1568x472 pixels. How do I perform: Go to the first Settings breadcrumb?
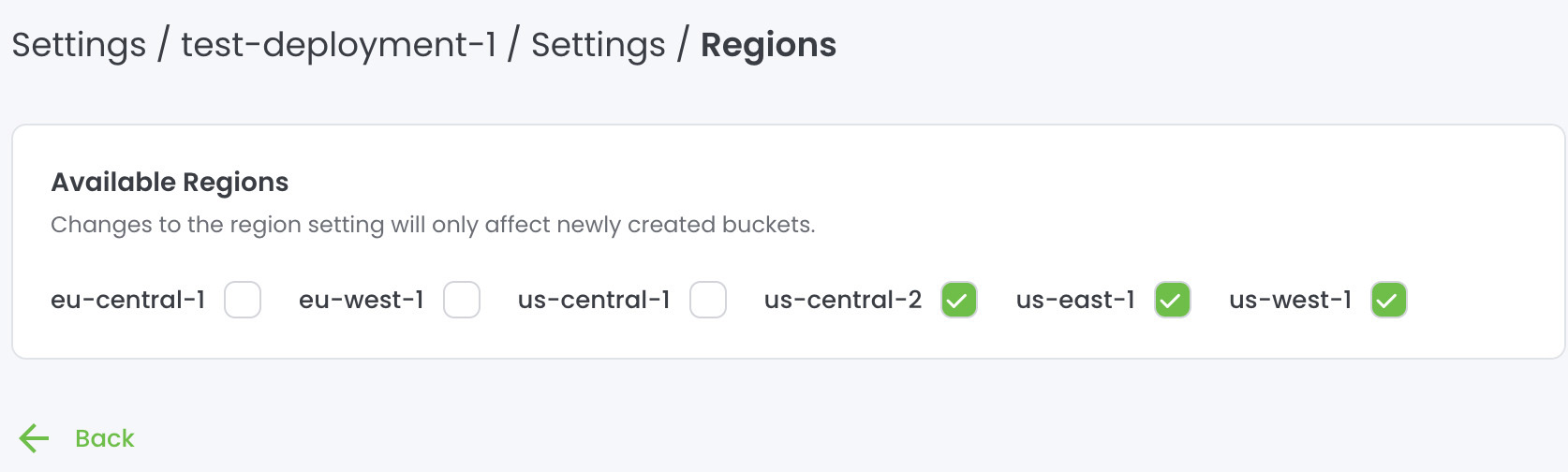click(79, 45)
